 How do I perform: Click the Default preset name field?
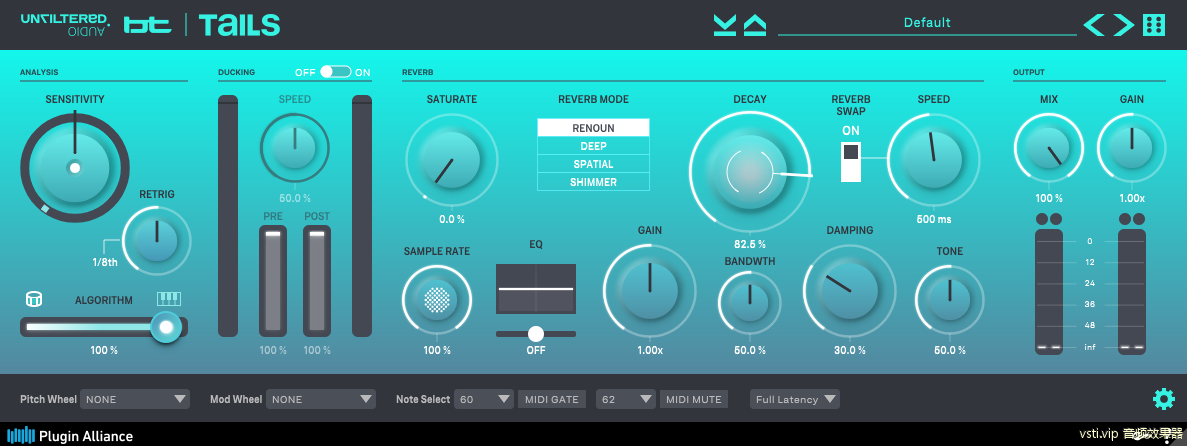click(x=927, y=23)
